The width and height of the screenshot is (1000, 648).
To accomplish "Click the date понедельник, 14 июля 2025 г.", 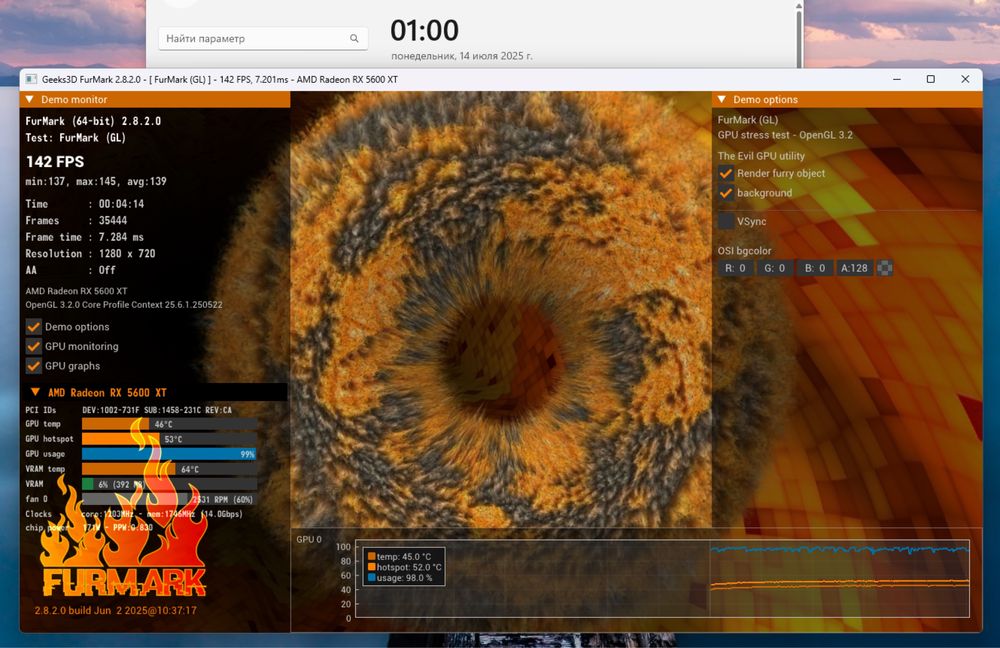I will (x=461, y=56).
